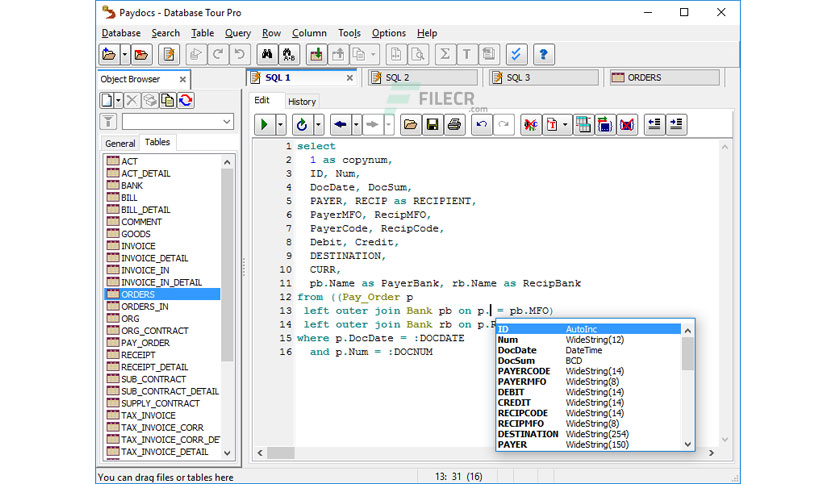Click the filter funnel icon in Object Browser

tap(108, 122)
